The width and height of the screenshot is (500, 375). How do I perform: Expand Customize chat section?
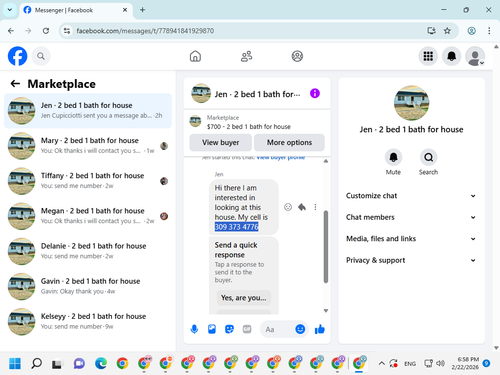coord(411,196)
